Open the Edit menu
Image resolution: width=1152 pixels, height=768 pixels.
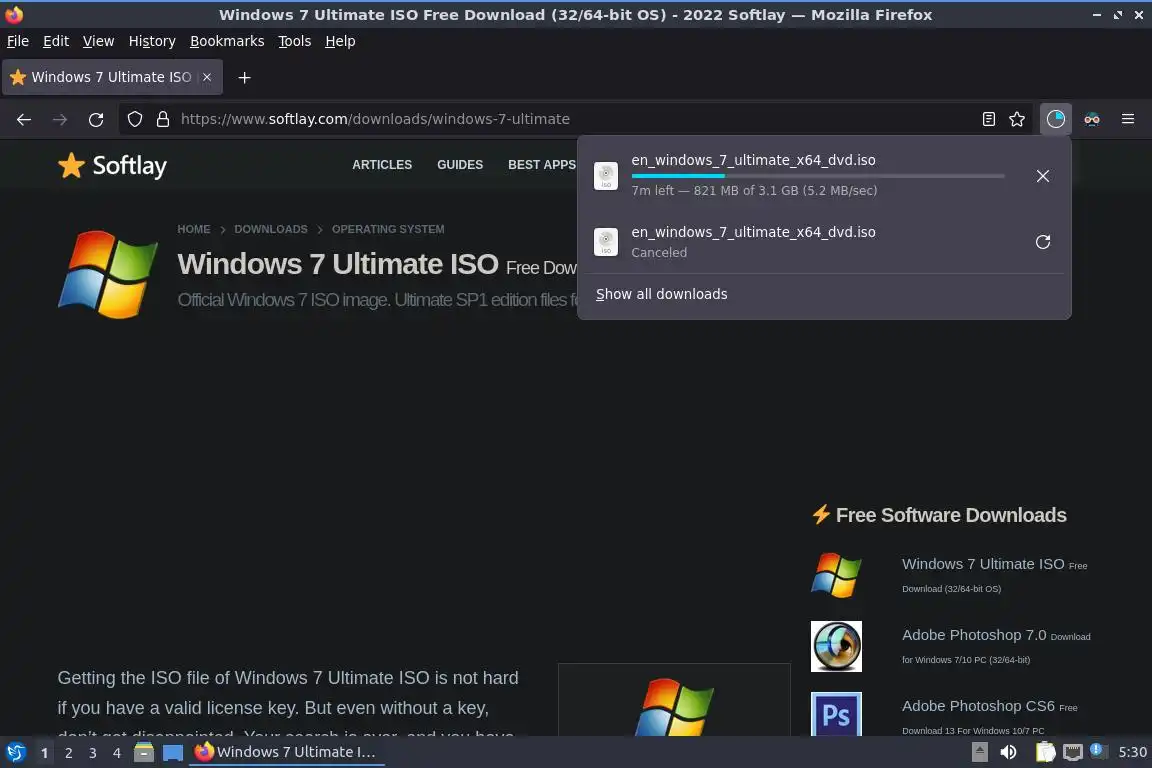(56, 41)
